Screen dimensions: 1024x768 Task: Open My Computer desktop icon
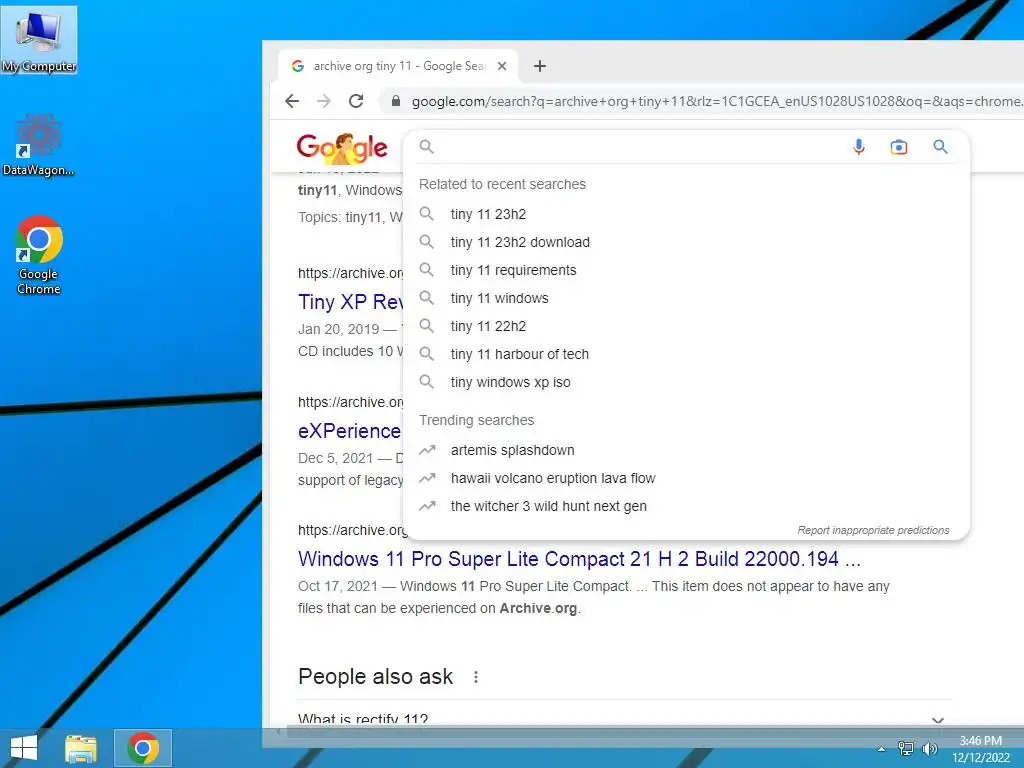(39, 40)
